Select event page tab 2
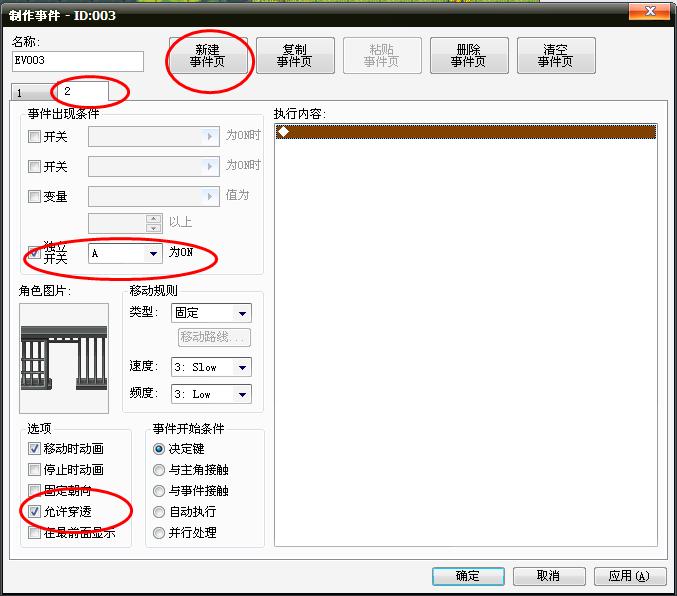 point(82,91)
